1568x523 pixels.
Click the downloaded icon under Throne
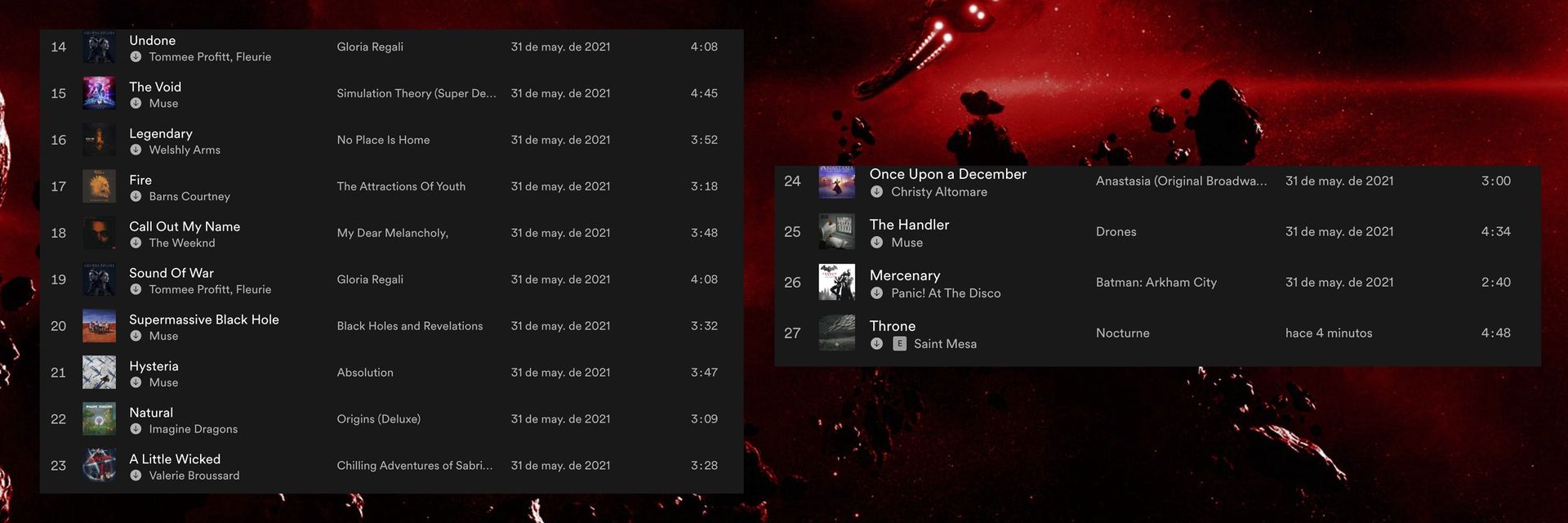[876, 344]
